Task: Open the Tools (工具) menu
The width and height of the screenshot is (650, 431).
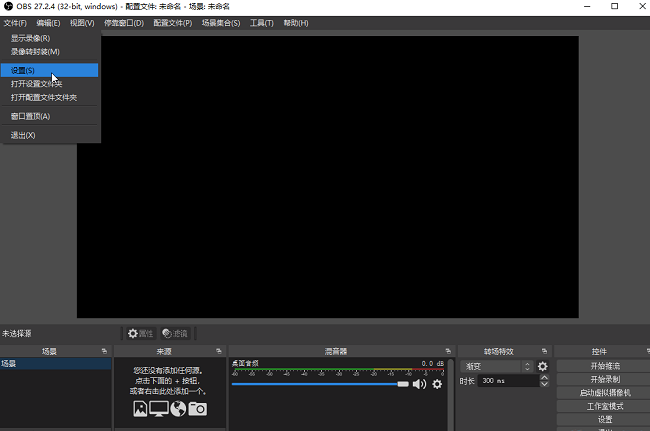Action: 261,22
